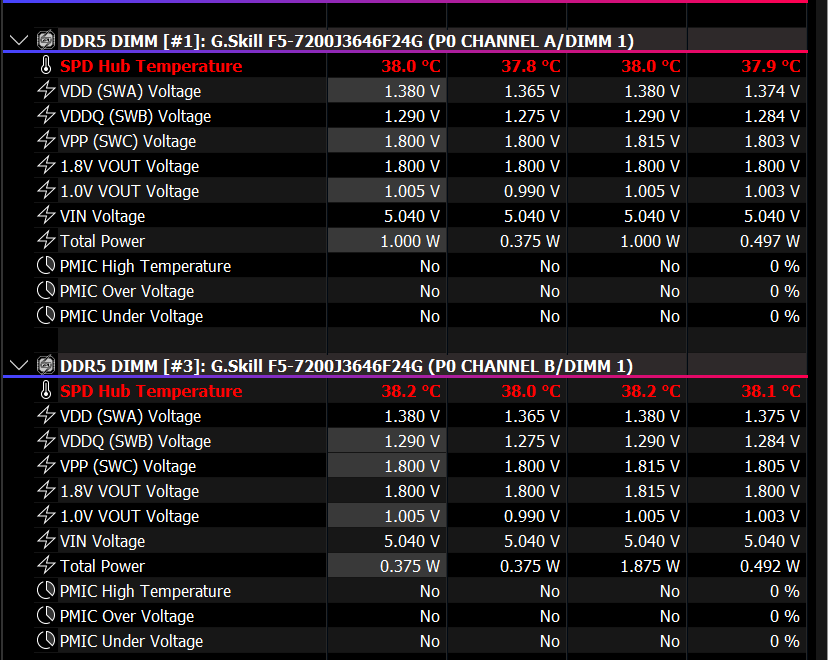Select the 'DDR5 DIMM [#3]: G.Skill F5-7200J3646F24G' header text
The image size is (828, 660).
point(241,366)
